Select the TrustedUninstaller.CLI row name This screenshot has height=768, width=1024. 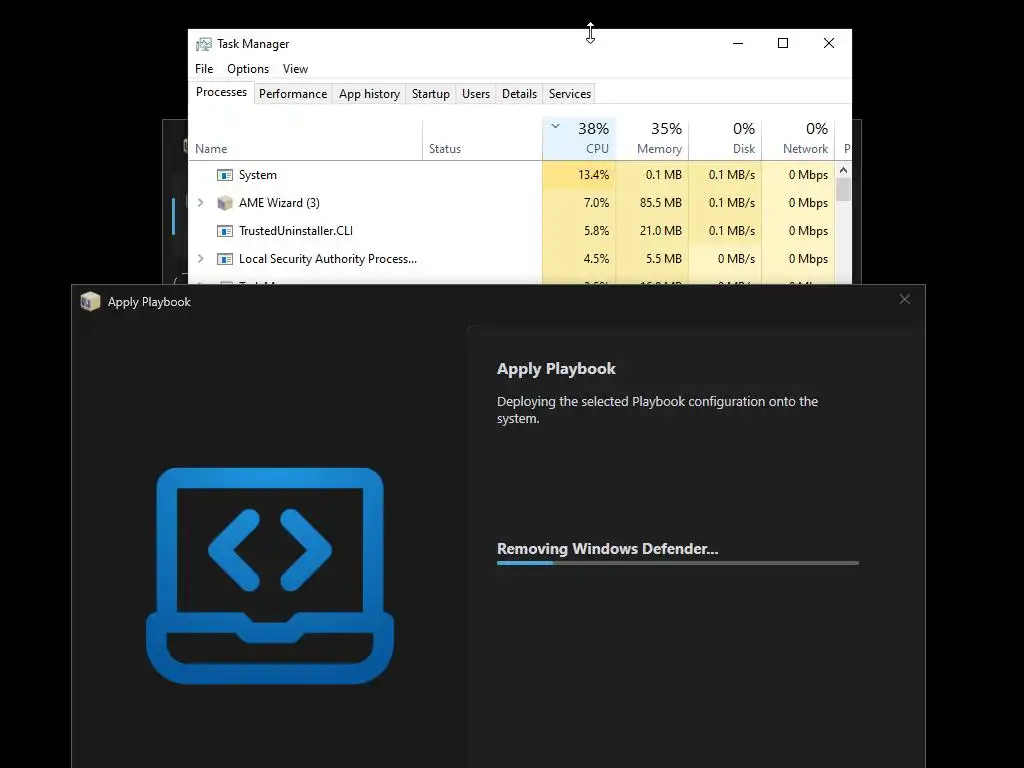[296, 231]
